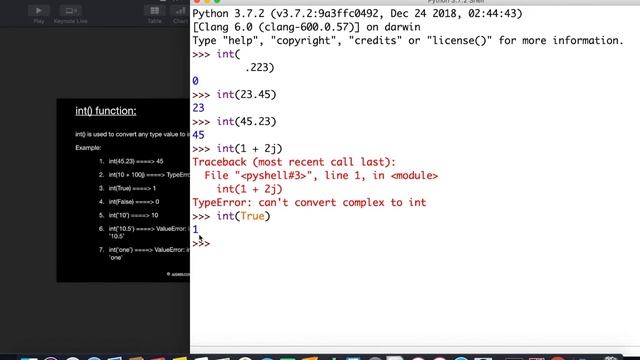Click the 'int() is used to convert' description on slide

[x=132, y=134]
